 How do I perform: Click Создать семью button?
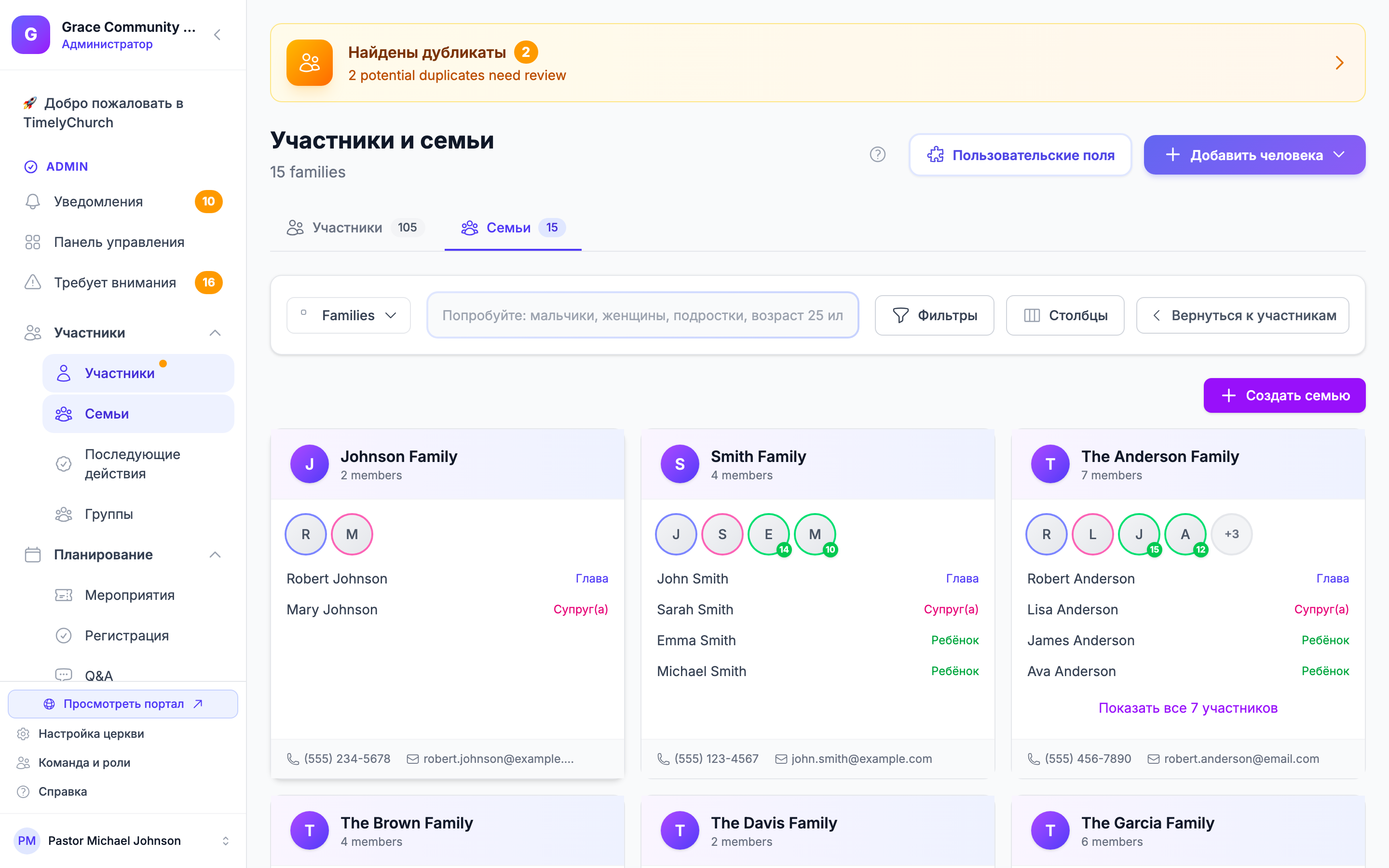tap(1284, 395)
